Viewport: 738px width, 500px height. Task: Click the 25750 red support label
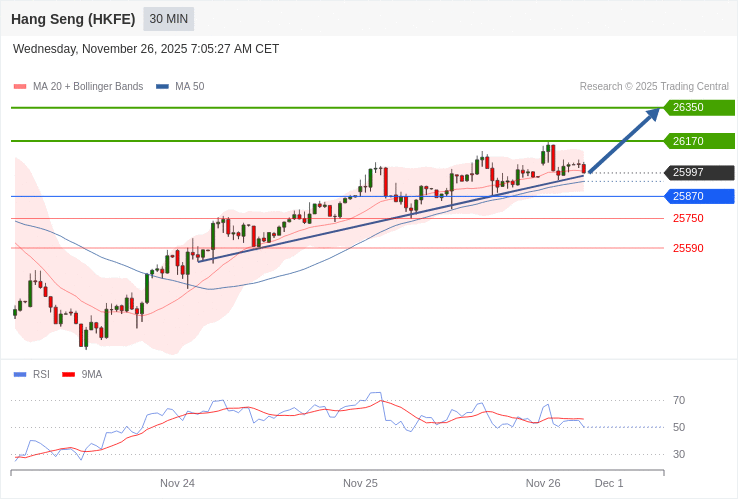point(688,218)
